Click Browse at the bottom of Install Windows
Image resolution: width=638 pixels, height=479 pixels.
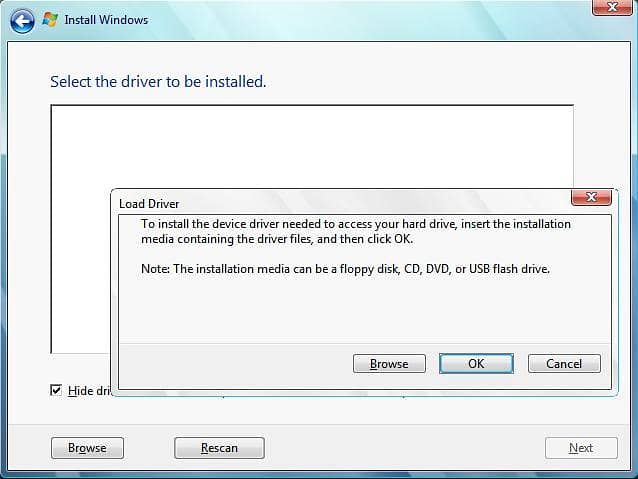tap(87, 448)
